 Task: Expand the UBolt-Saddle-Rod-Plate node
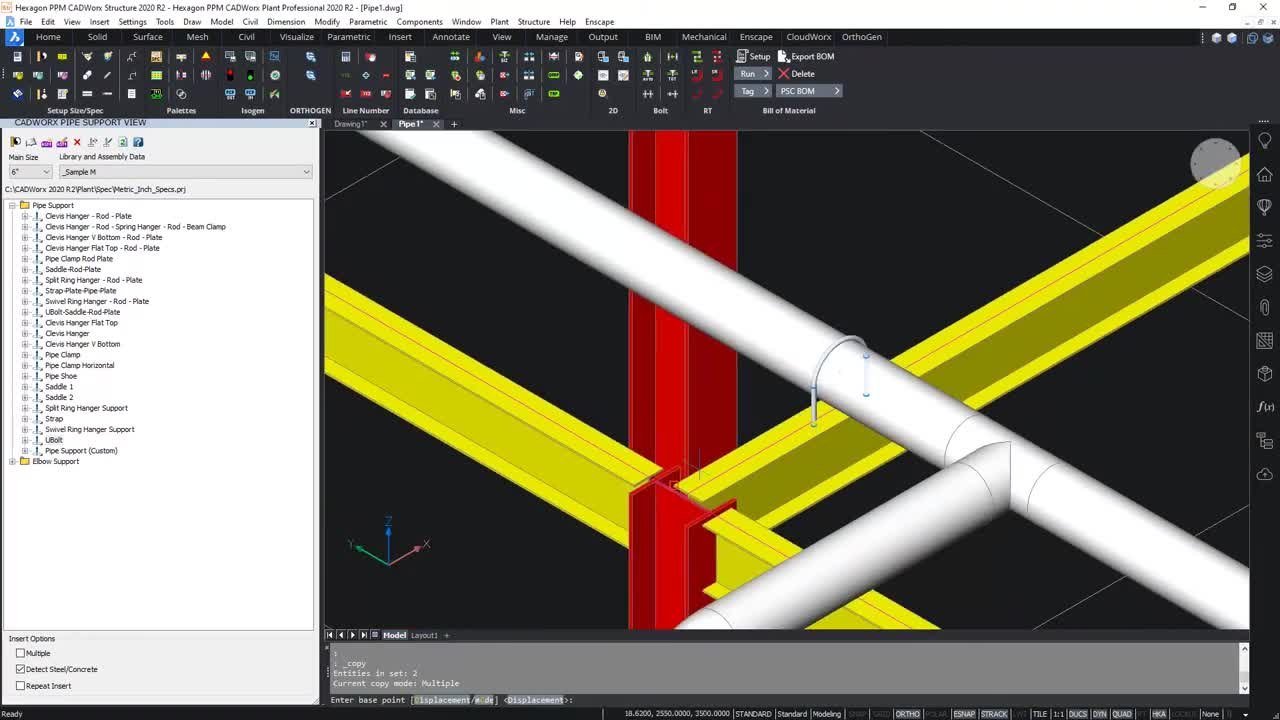(25, 312)
